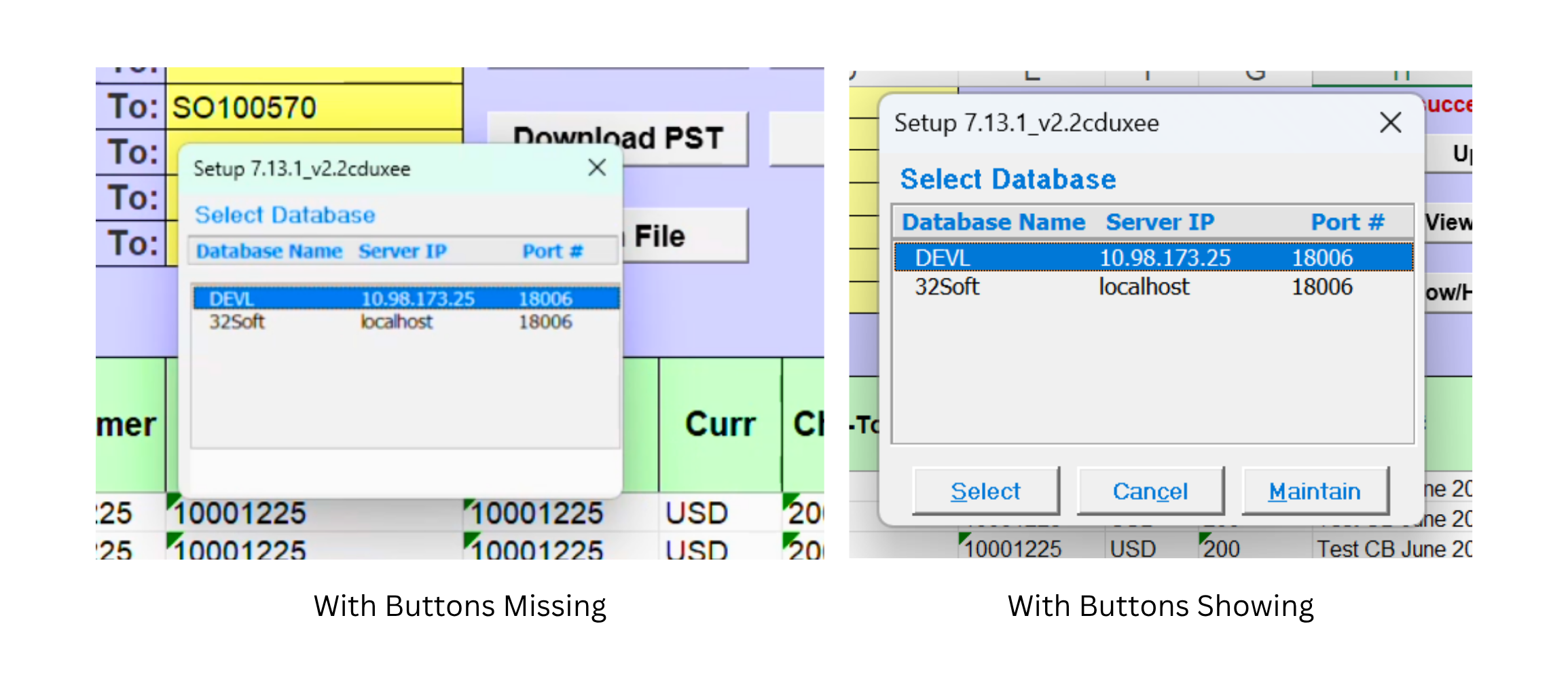The width and height of the screenshot is (1568, 673).
Task: Click the Cancel button in Setup dialog
Action: coord(1150,490)
